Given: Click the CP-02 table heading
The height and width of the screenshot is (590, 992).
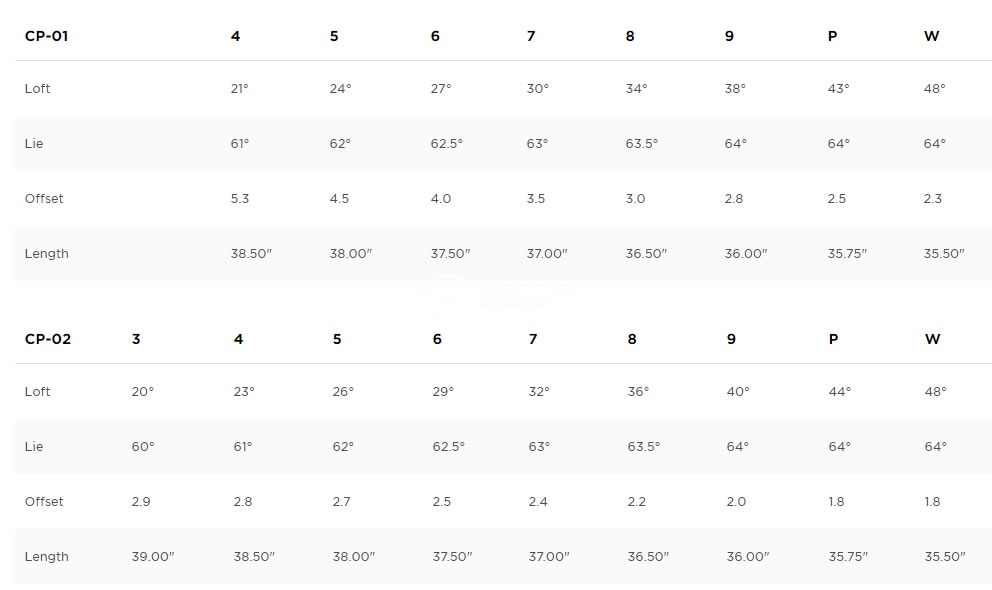Looking at the screenshot, I should click(47, 339).
